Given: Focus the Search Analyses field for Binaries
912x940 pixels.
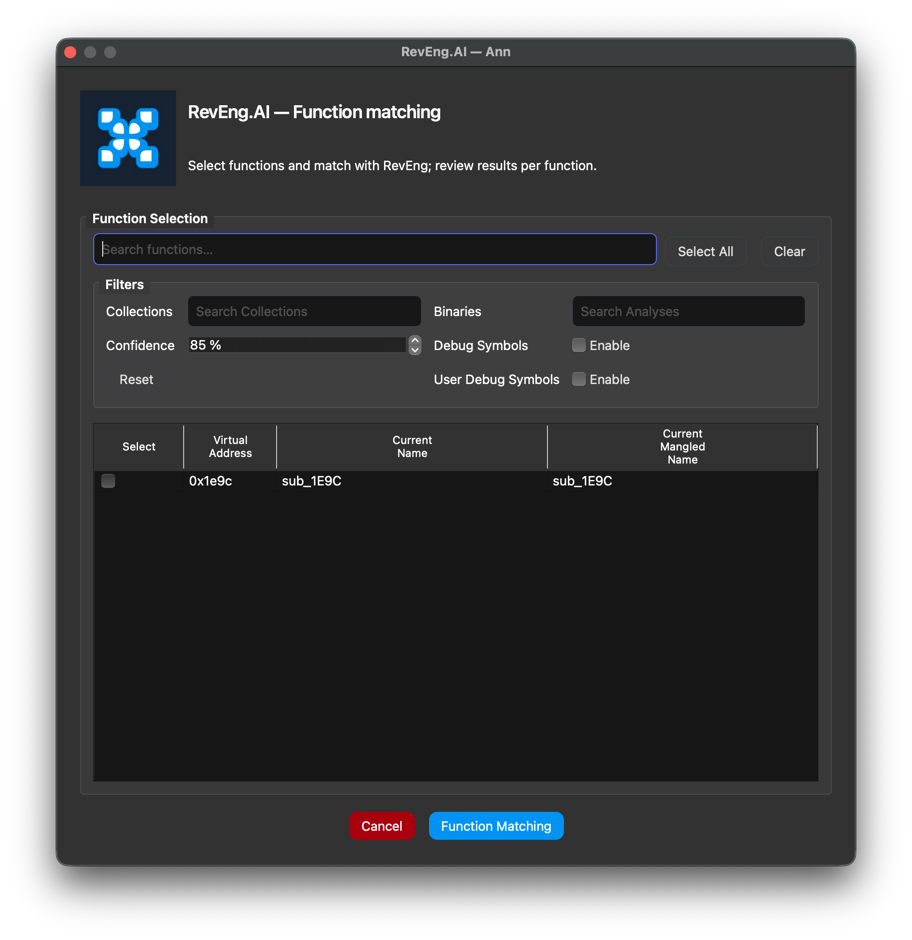Looking at the screenshot, I should pyautogui.click(x=688, y=311).
